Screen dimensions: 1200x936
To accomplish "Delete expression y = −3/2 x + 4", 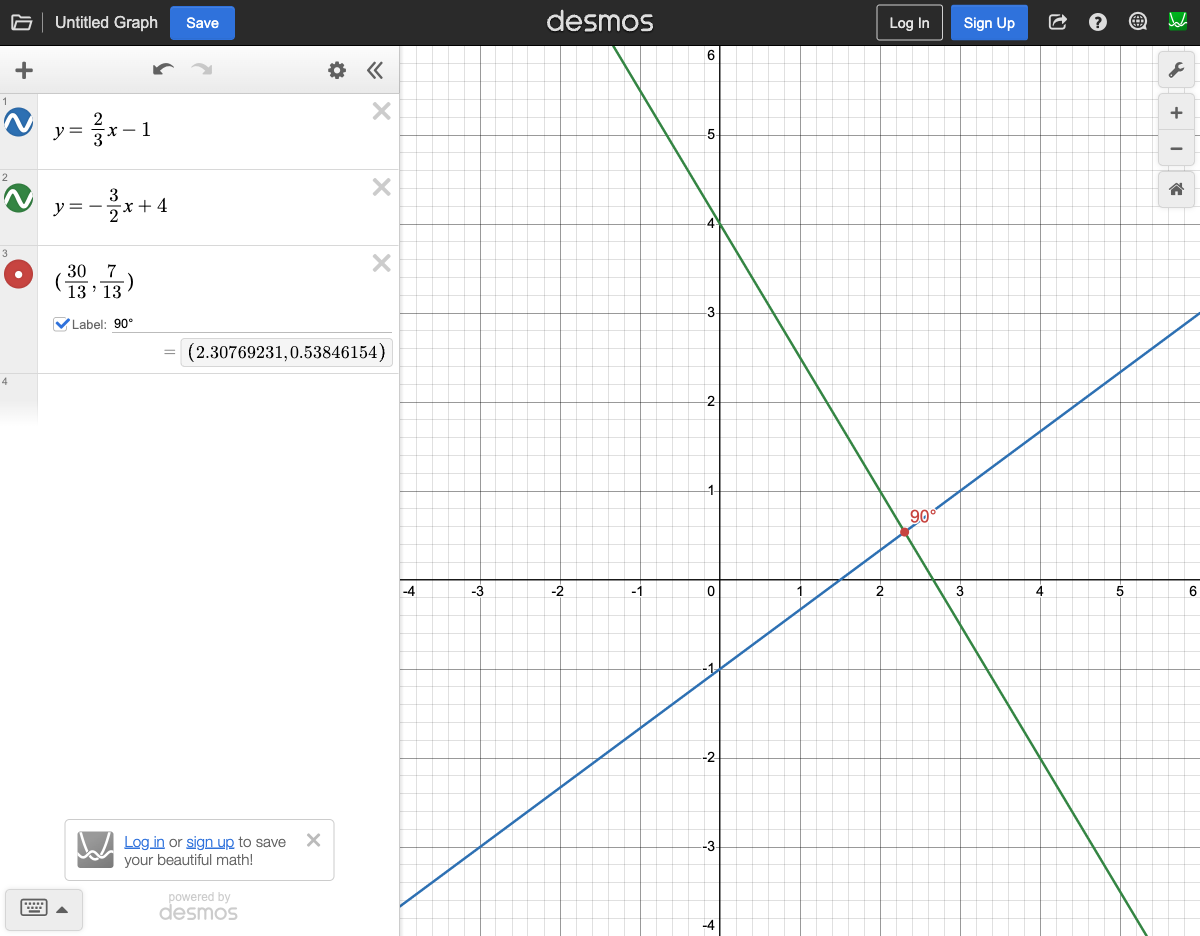I will 381,187.
